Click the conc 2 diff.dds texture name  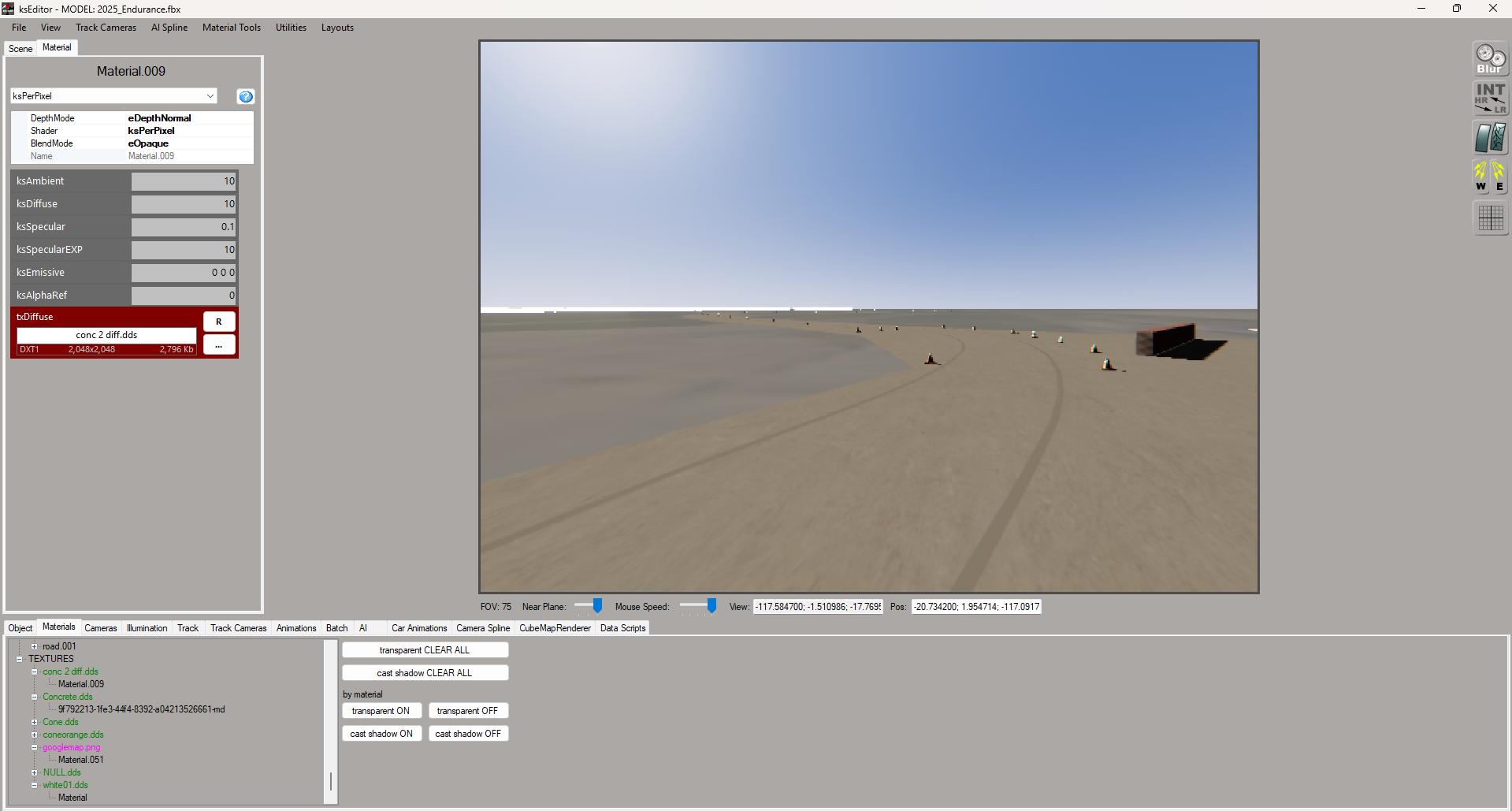point(106,335)
